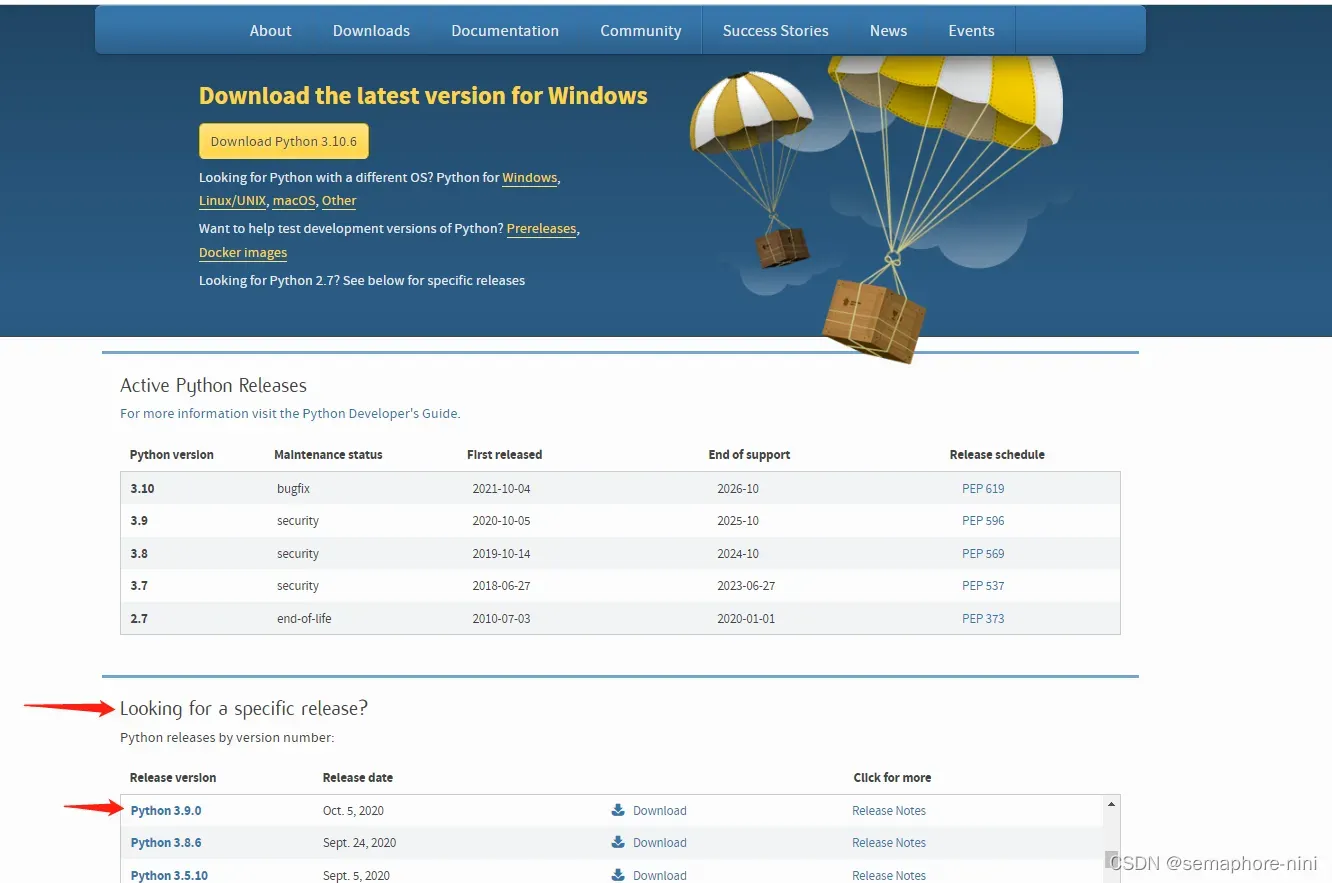Viewport: 1332px width, 883px height.
Task: Select version 3.8 in active releases table
Action: 139,554
